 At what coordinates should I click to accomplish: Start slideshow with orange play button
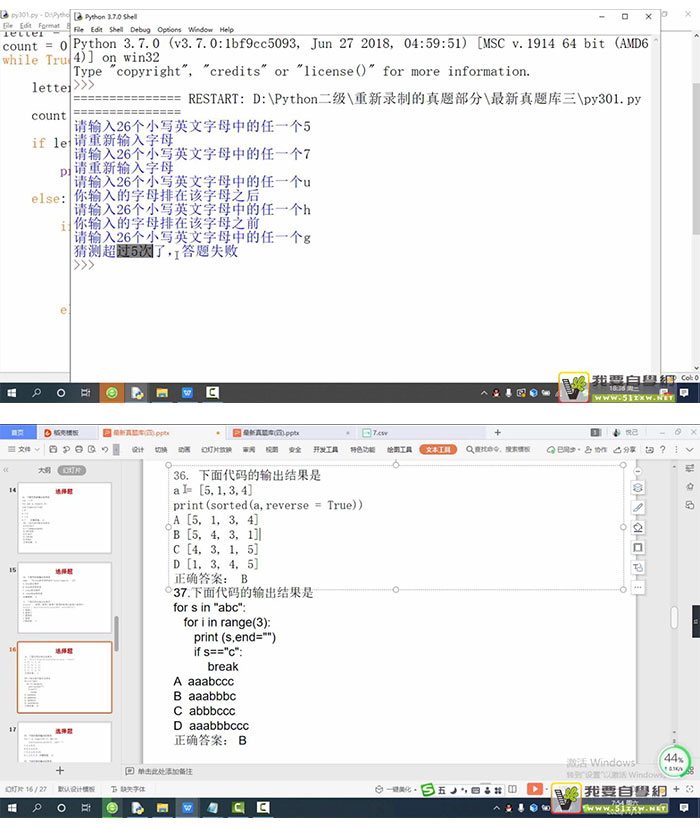tap(535, 789)
